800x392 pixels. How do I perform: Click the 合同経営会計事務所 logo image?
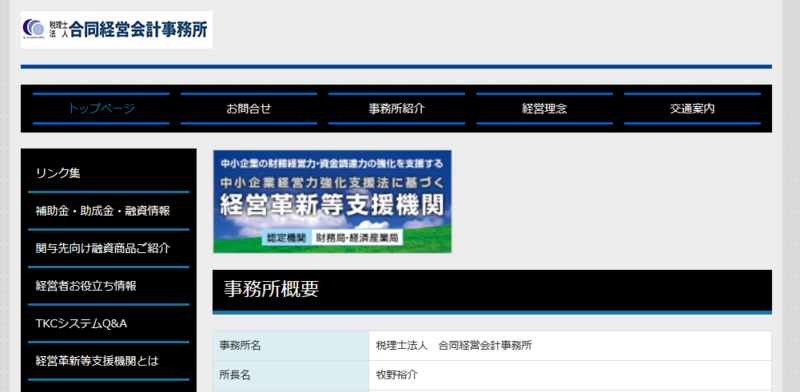[116, 30]
